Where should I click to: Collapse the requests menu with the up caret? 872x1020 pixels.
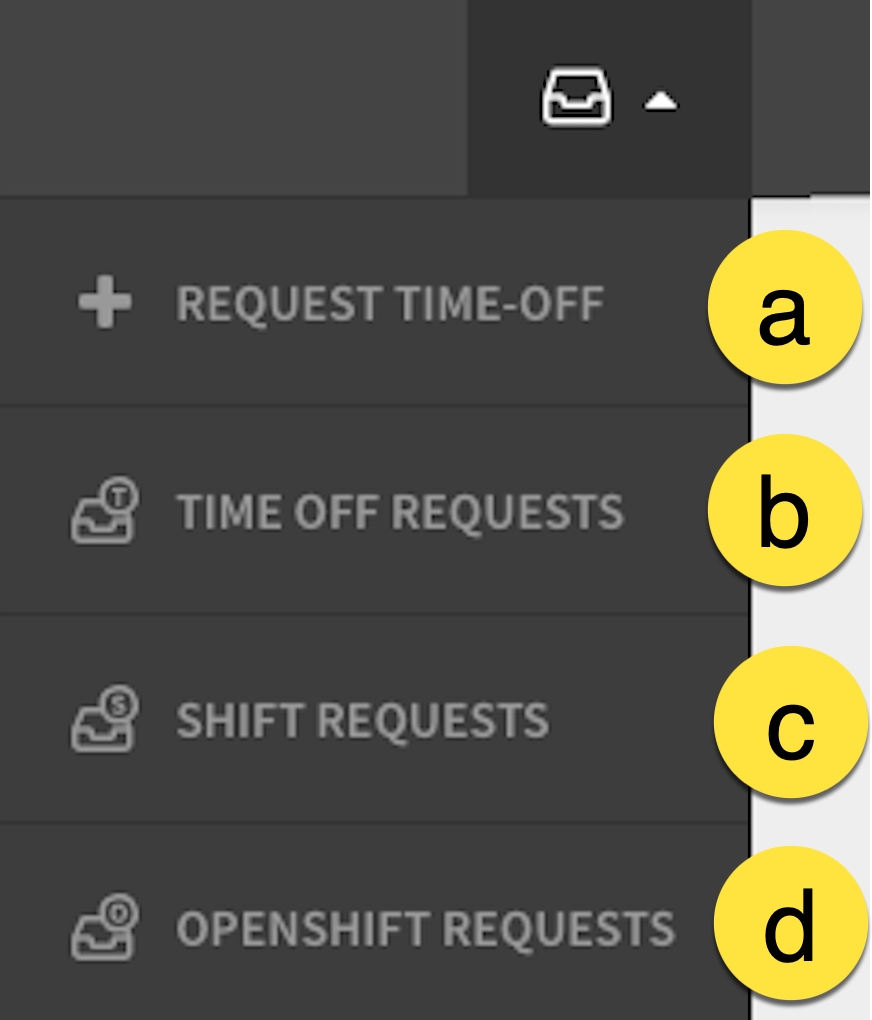(x=661, y=101)
